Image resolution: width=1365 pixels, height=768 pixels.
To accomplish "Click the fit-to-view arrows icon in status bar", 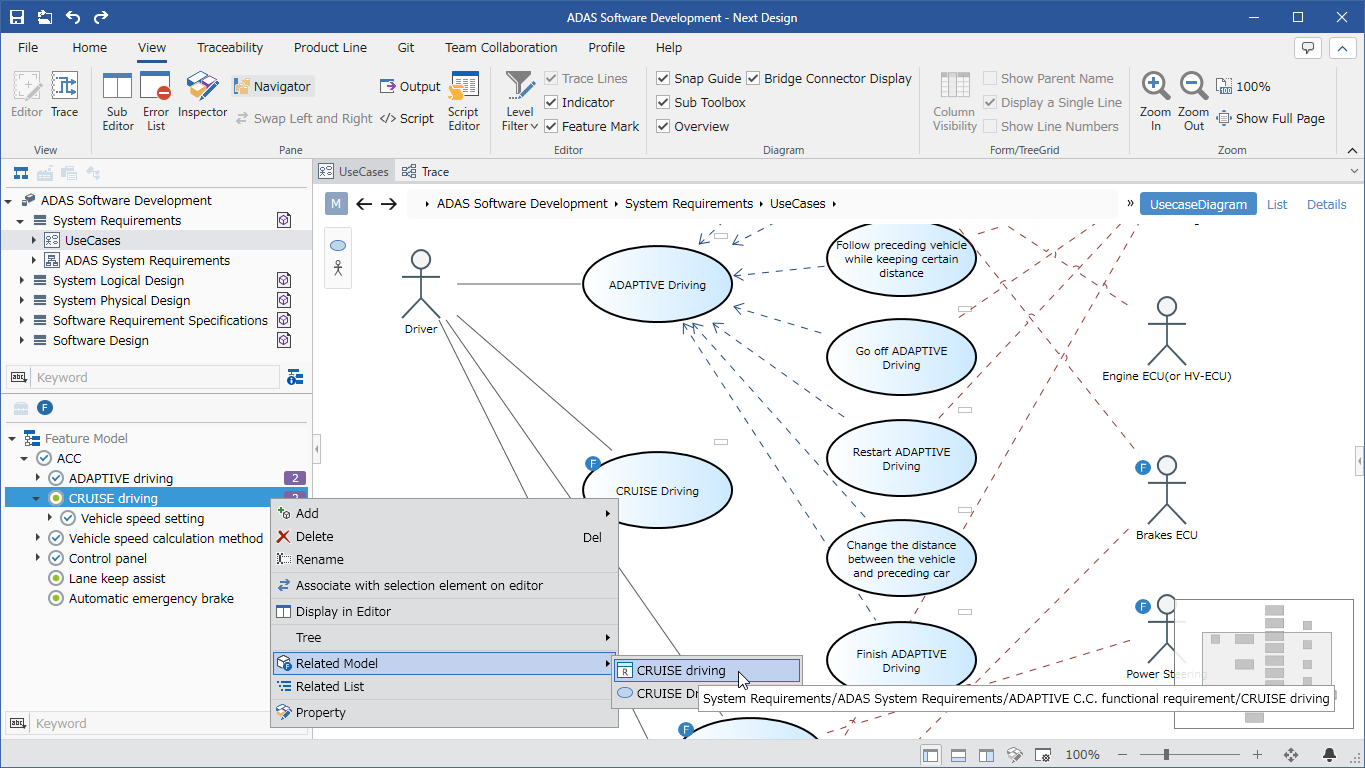I will click(x=1291, y=755).
